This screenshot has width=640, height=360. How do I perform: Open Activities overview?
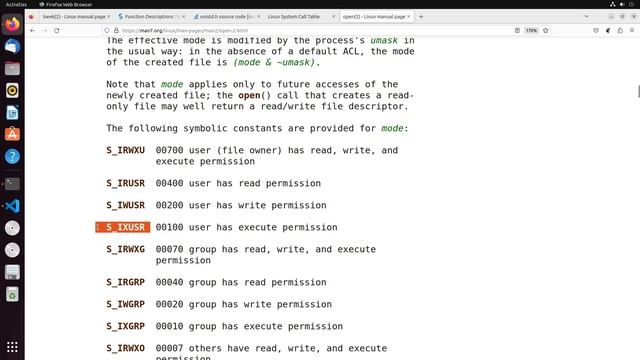(x=16, y=4)
